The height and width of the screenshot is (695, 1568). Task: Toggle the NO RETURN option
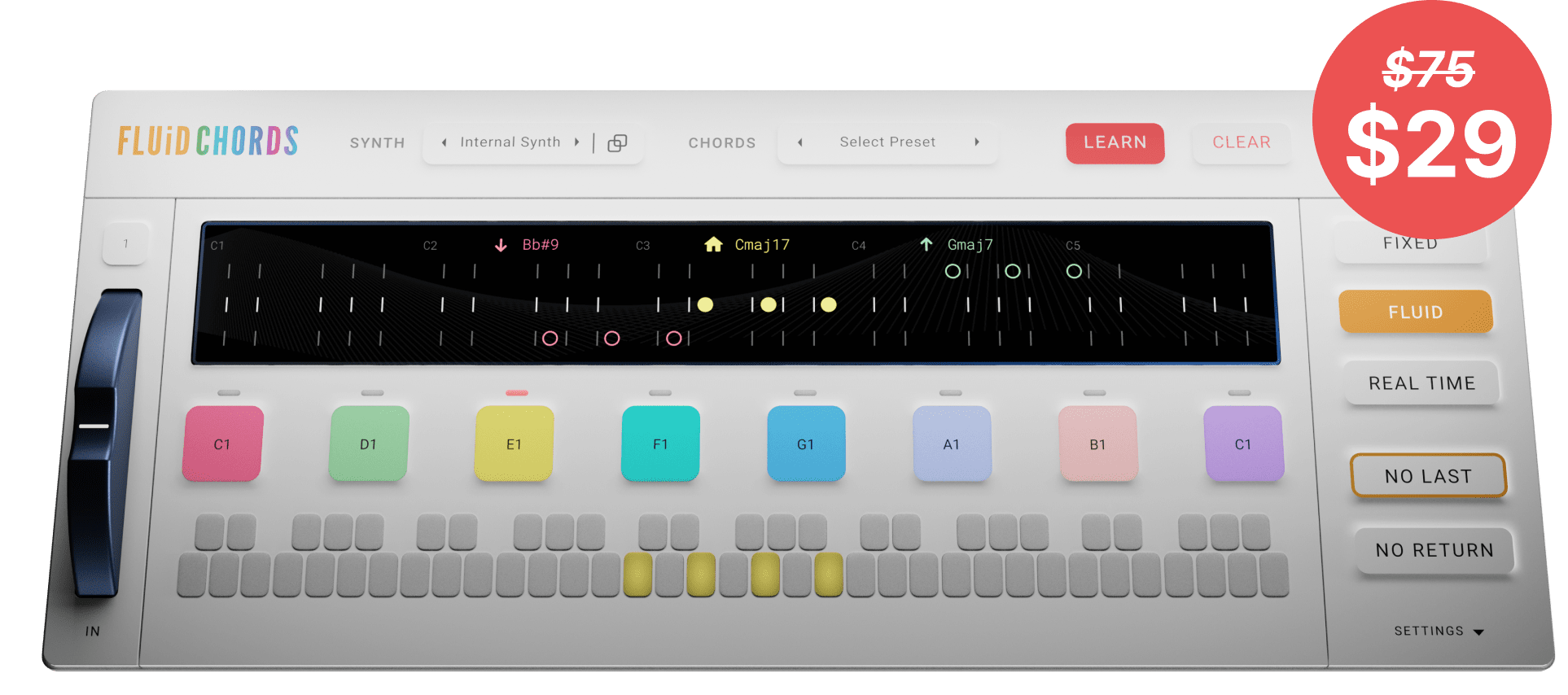click(1434, 551)
